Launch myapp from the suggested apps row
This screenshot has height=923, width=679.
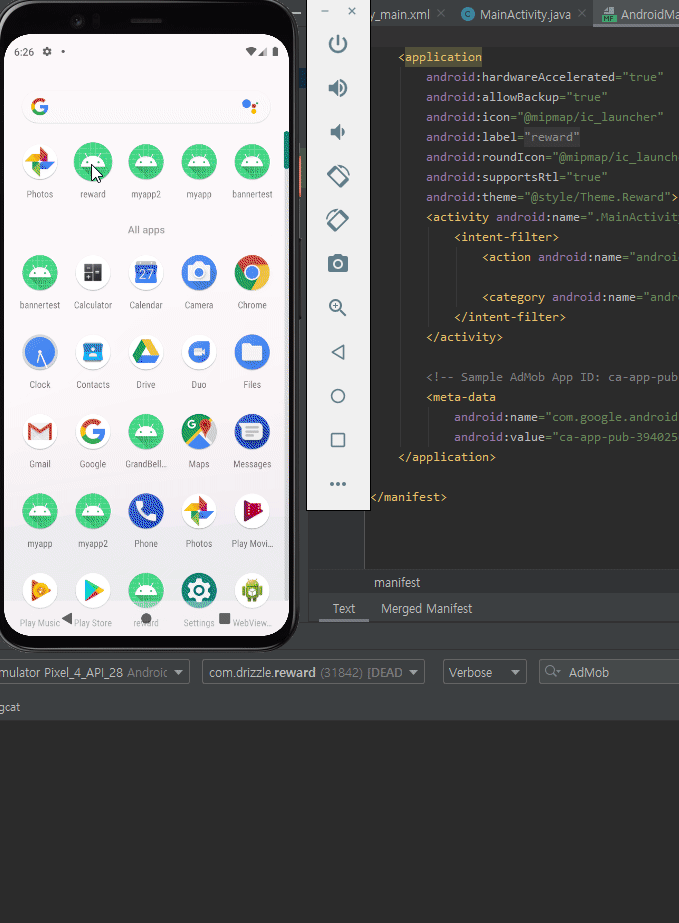(x=199, y=162)
